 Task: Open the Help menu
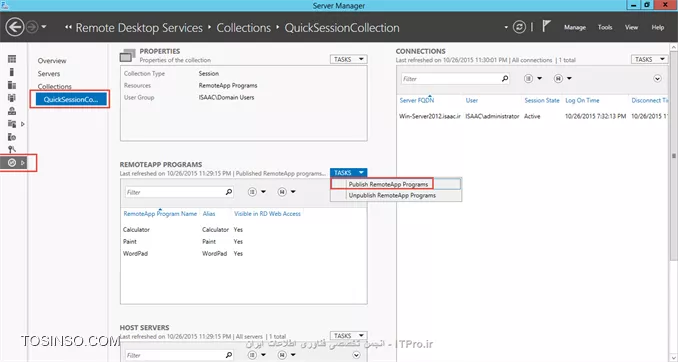(x=658, y=27)
